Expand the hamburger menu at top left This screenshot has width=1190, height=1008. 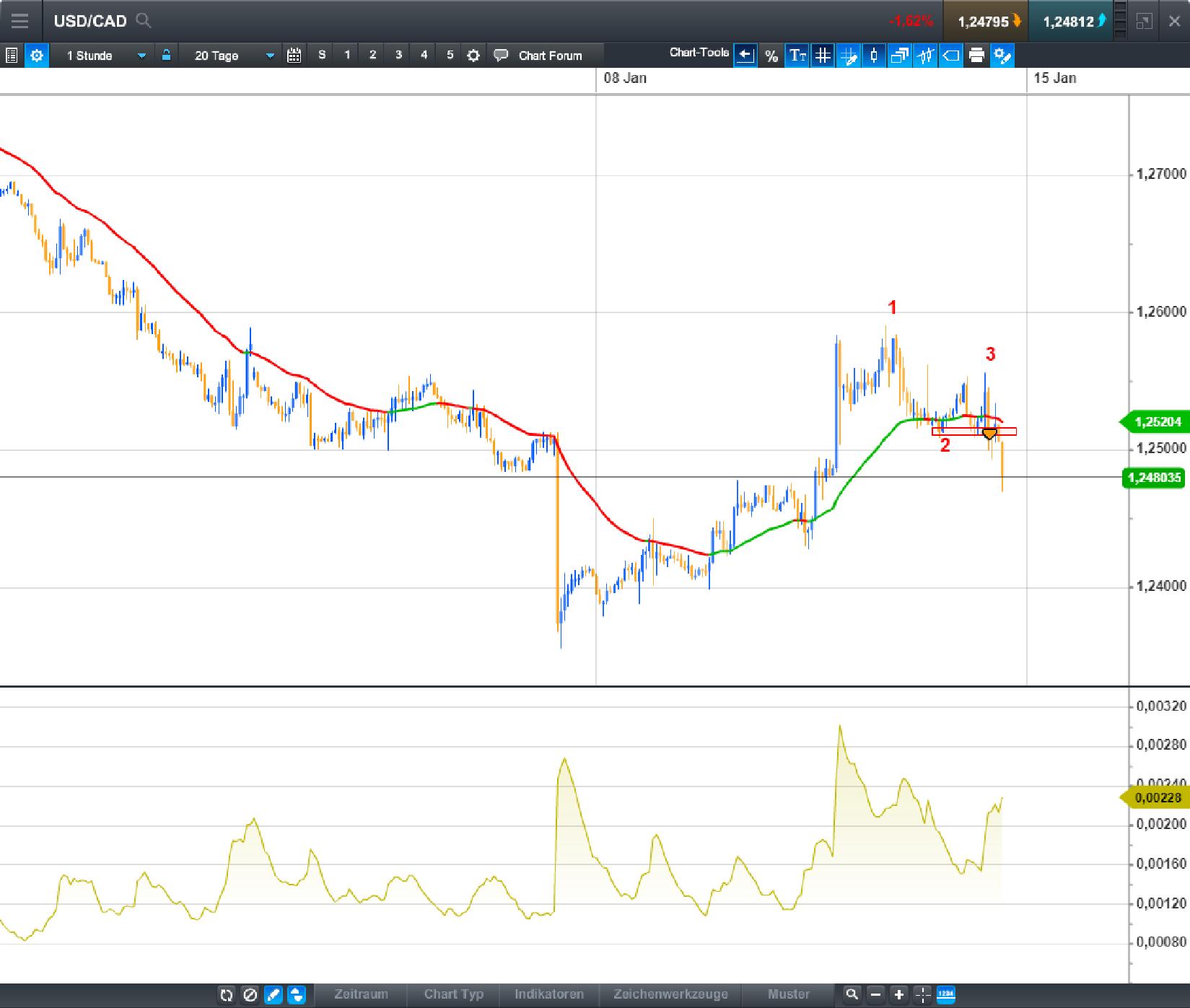pyautogui.click(x=19, y=20)
